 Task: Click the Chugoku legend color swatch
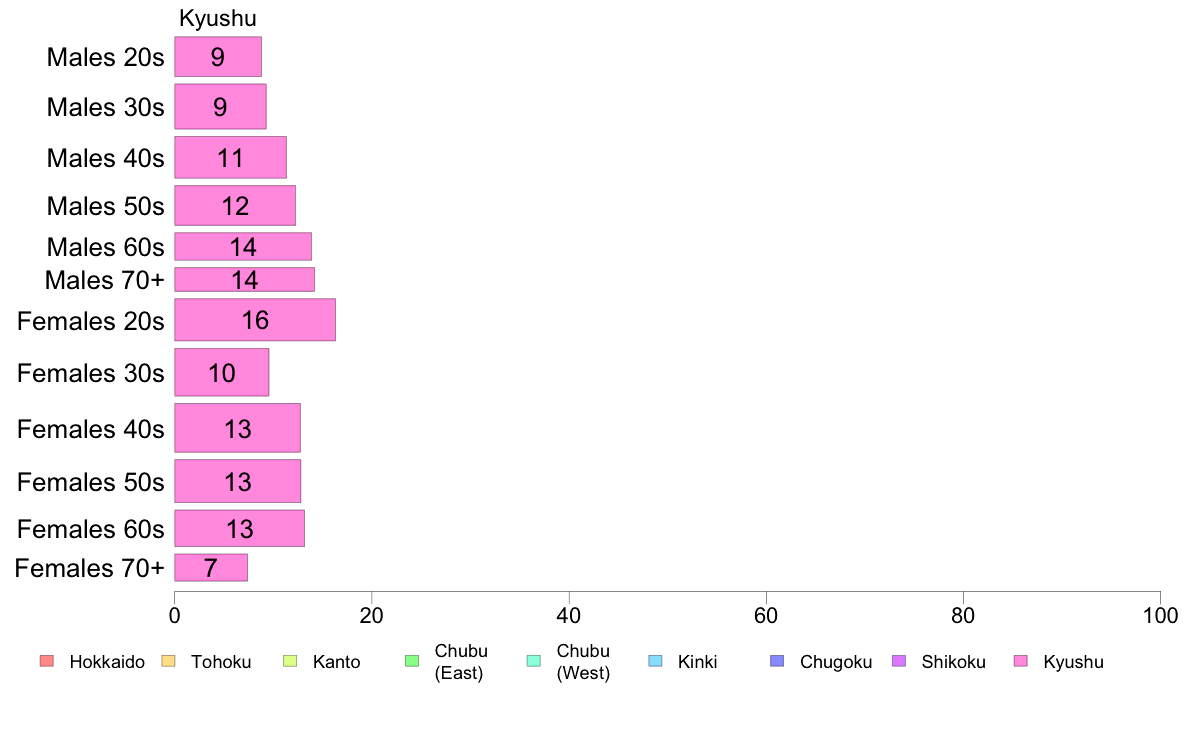777,661
